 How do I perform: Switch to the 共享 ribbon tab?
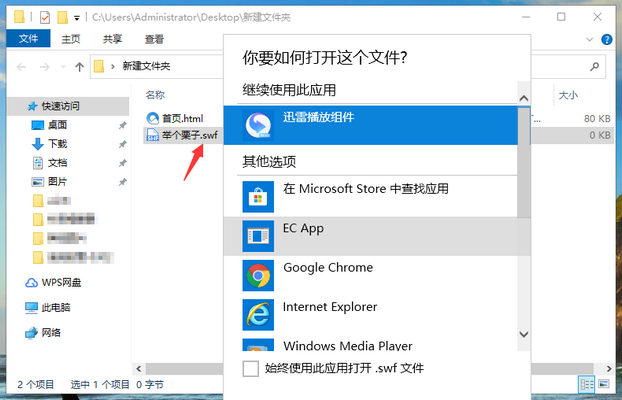[x=113, y=39]
